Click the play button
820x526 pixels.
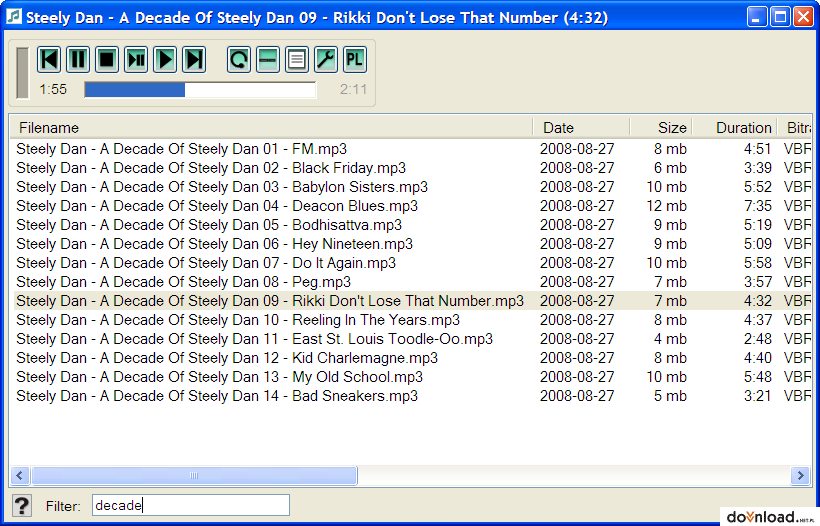coord(165,59)
